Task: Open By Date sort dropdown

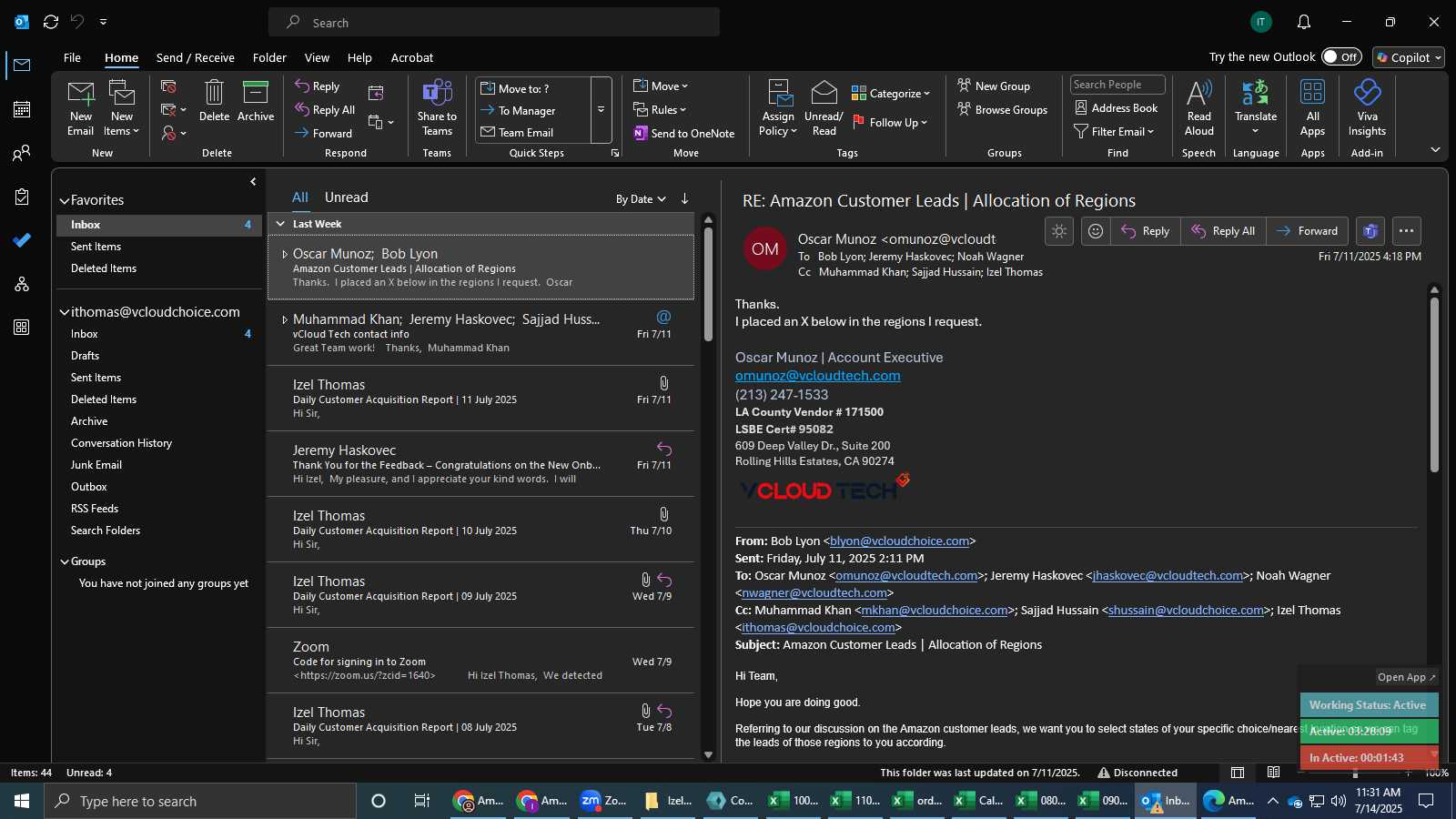Action: coord(641,199)
